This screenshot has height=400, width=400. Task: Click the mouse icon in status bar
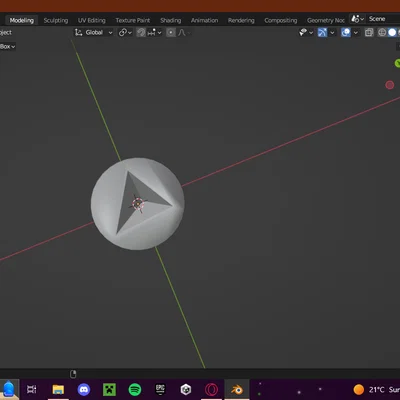point(73,374)
